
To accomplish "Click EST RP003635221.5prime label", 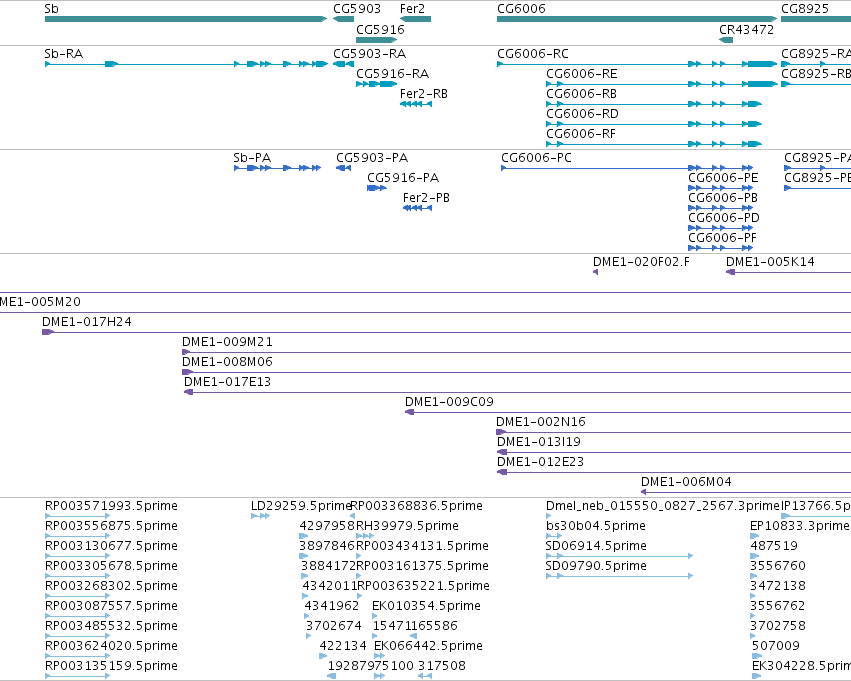I will (x=423, y=587).
